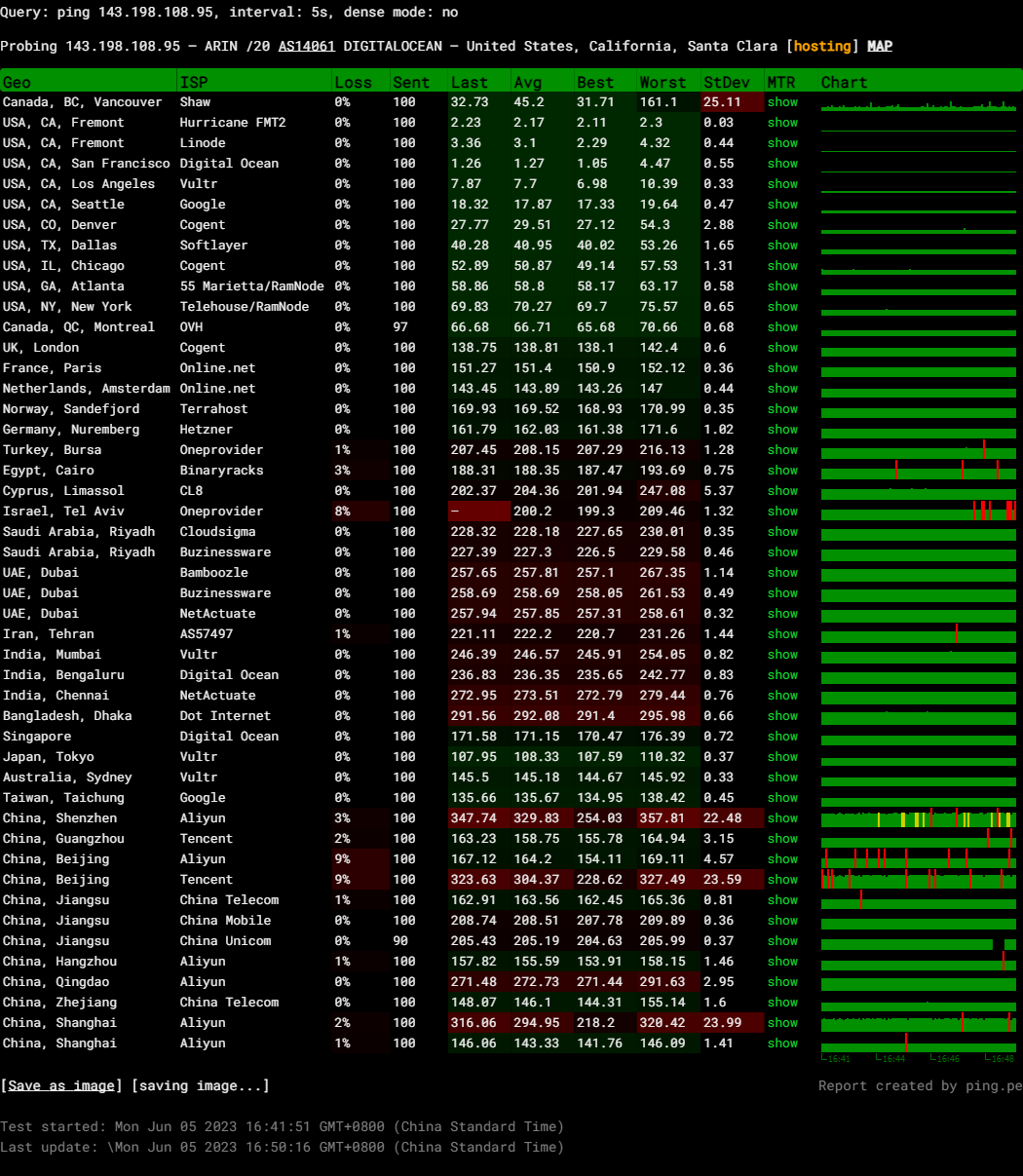
Task: Show MTR for Germany, Nuremberg Hetzner
Action: pos(782,429)
